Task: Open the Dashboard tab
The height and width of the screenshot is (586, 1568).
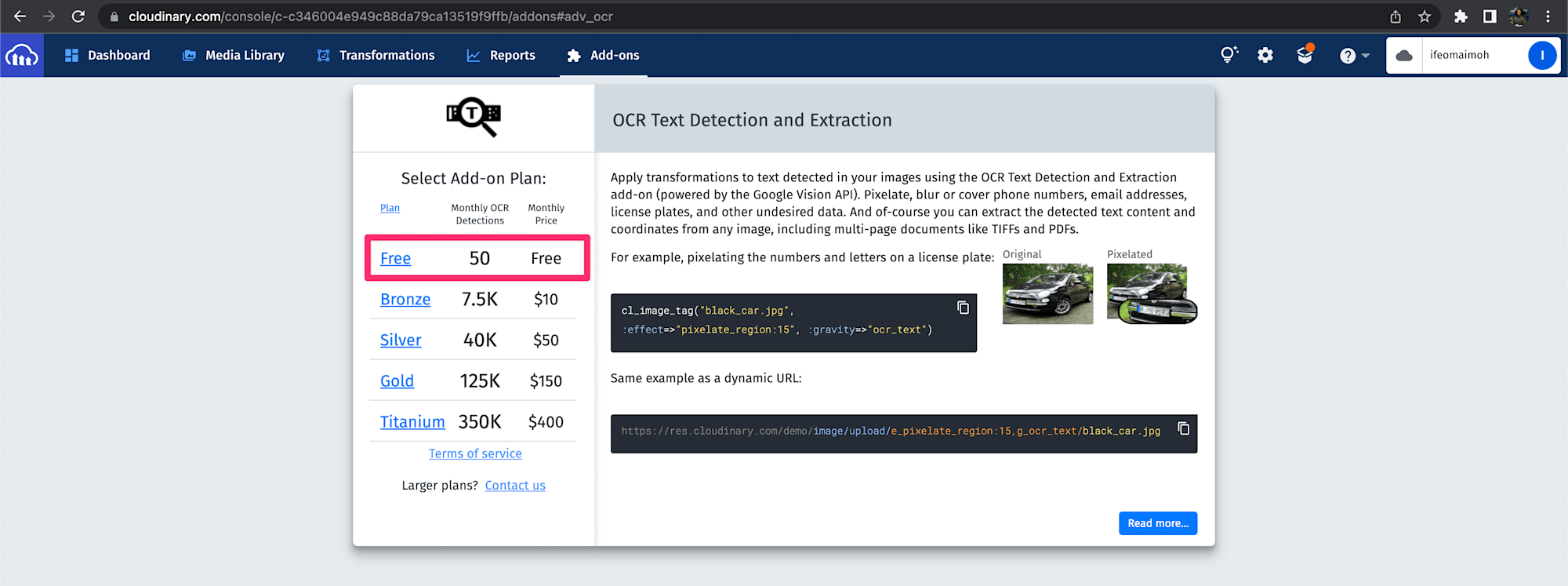Action: click(107, 55)
